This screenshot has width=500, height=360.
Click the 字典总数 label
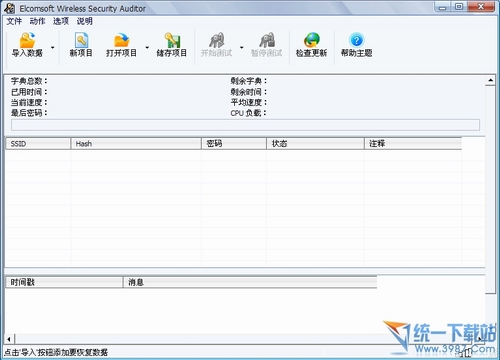click(29, 81)
